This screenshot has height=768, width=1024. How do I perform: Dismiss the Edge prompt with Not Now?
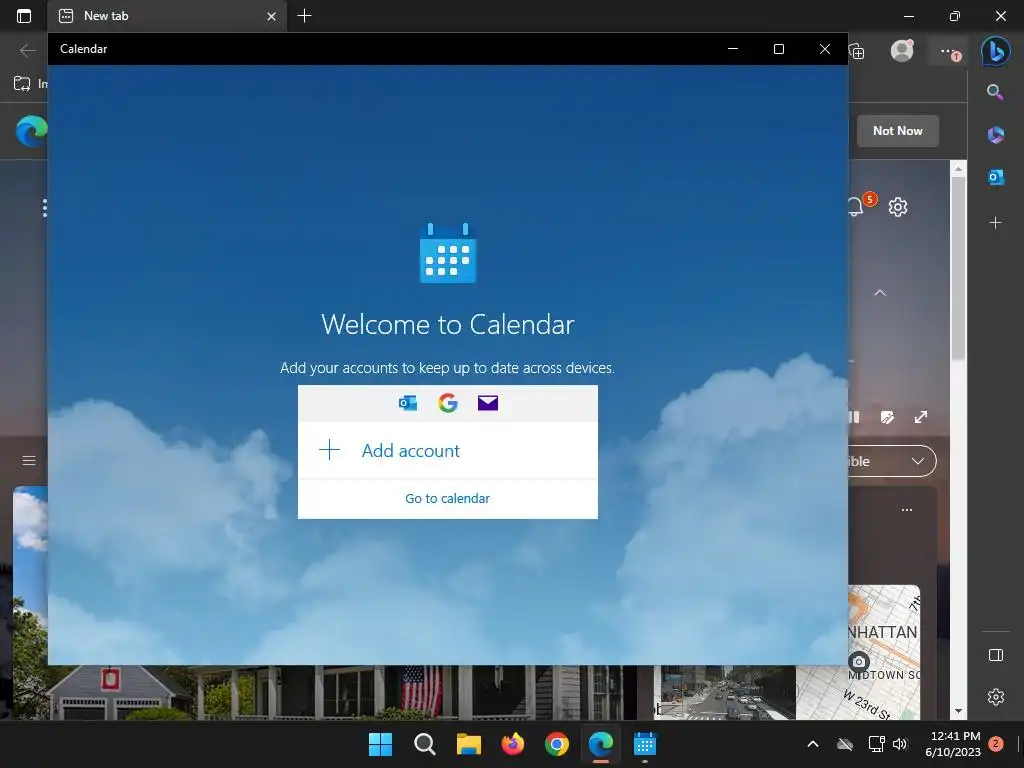coord(897,131)
